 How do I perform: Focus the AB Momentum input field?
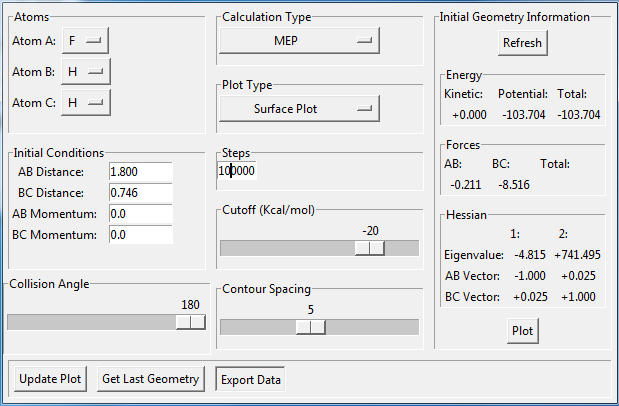coord(141,214)
